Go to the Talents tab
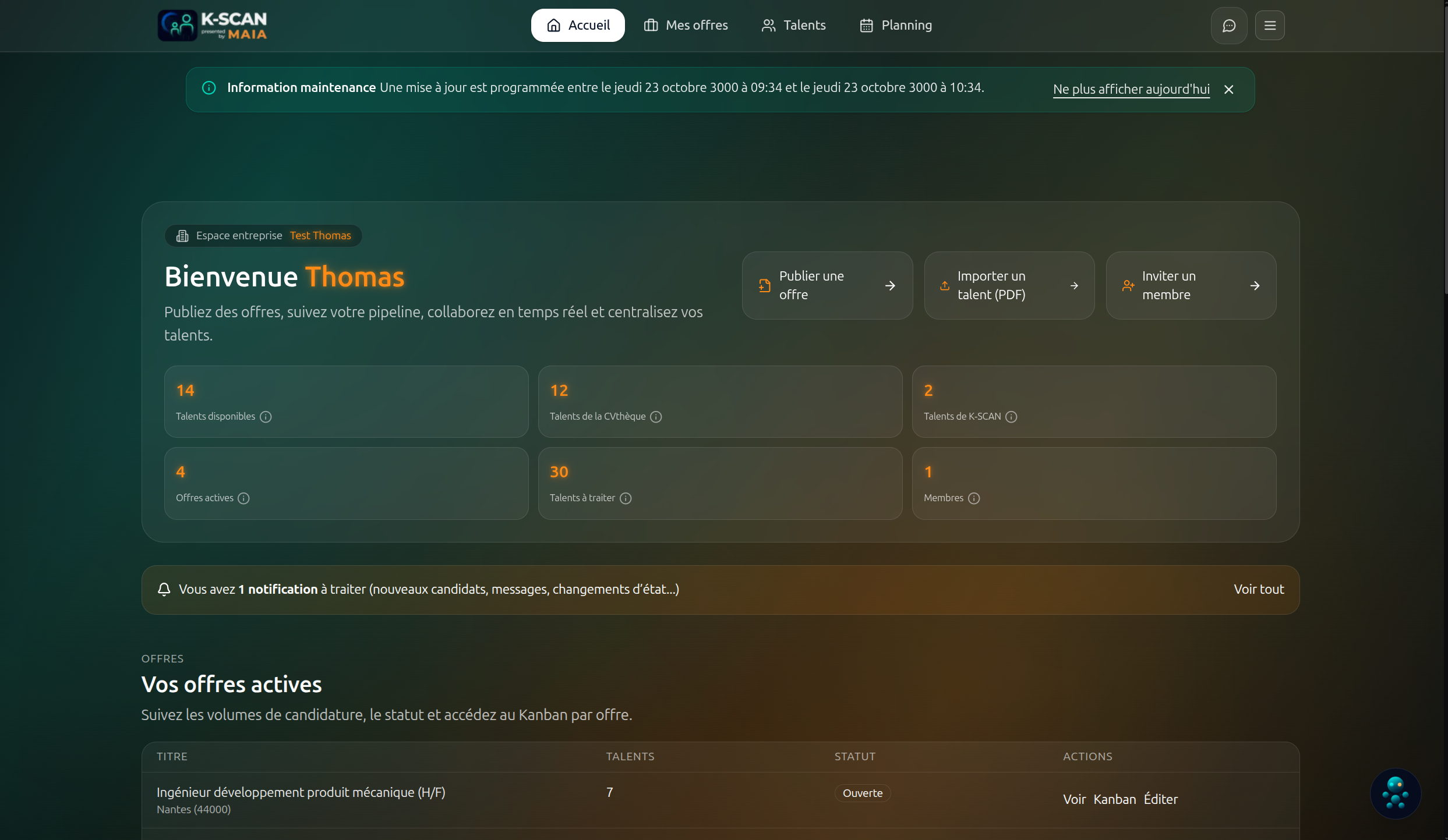The image size is (1448, 840). 793,26
